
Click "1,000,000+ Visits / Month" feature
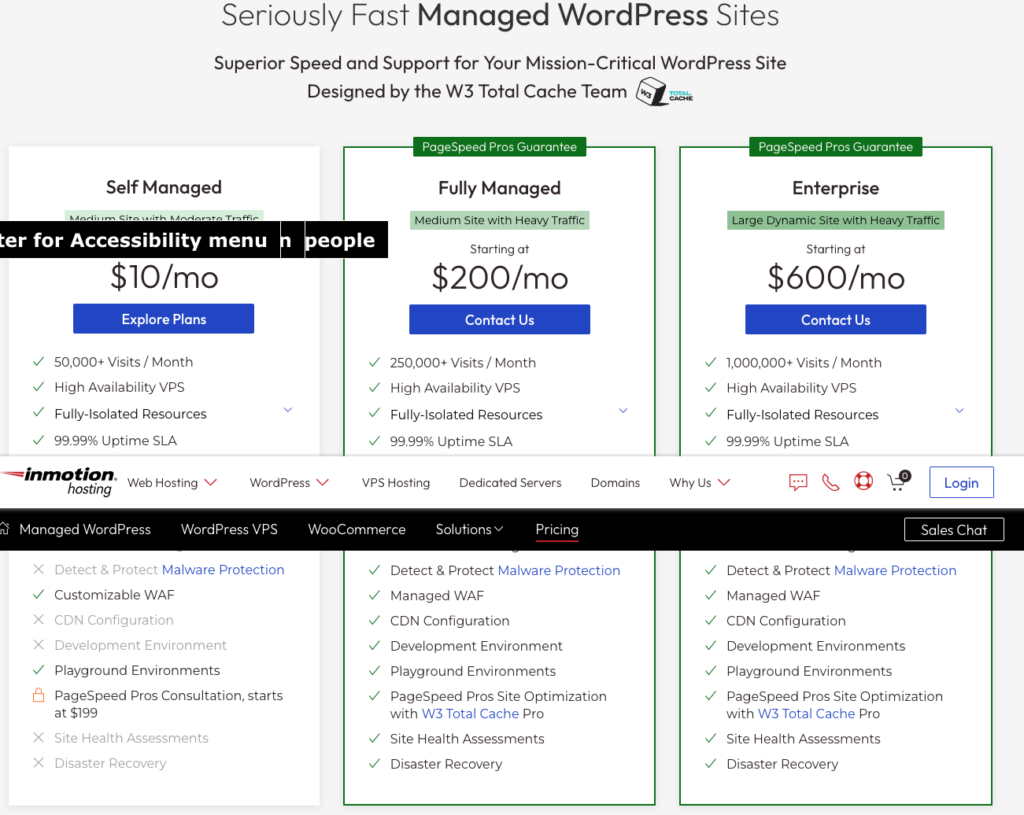(804, 362)
